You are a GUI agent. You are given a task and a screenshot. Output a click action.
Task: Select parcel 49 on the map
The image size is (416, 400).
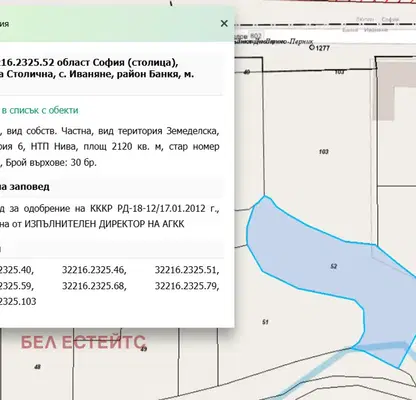point(144,349)
